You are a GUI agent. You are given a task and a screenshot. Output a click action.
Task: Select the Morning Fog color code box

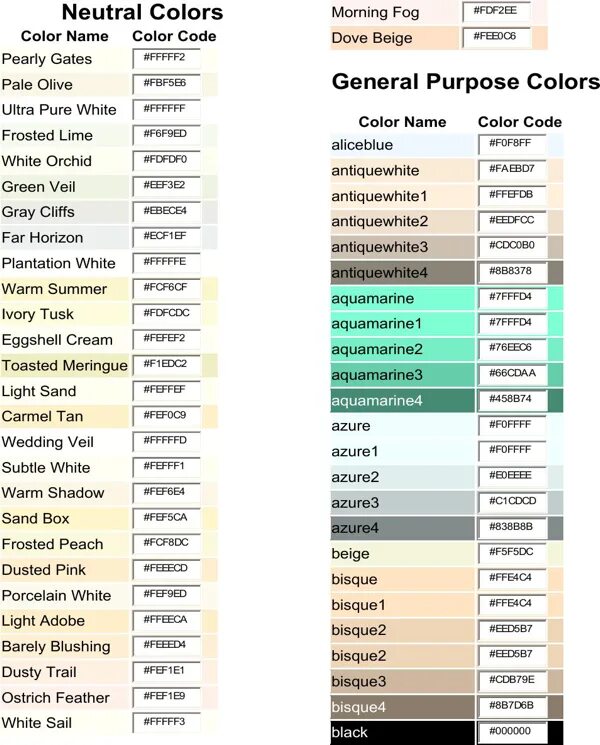tap(496, 12)
